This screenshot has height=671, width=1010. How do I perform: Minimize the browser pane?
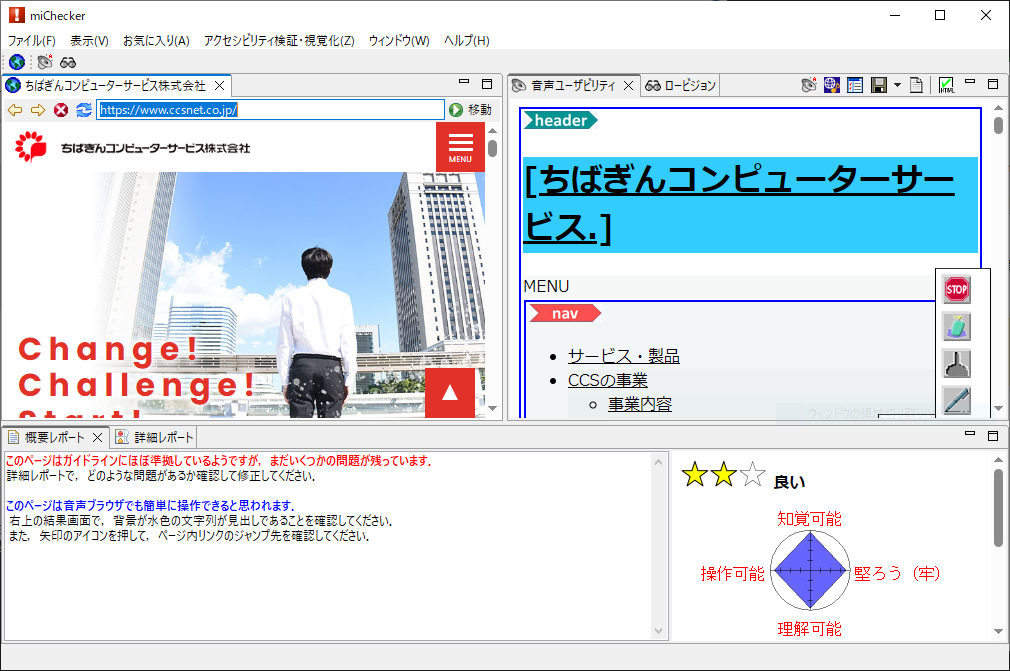(464, 82)
